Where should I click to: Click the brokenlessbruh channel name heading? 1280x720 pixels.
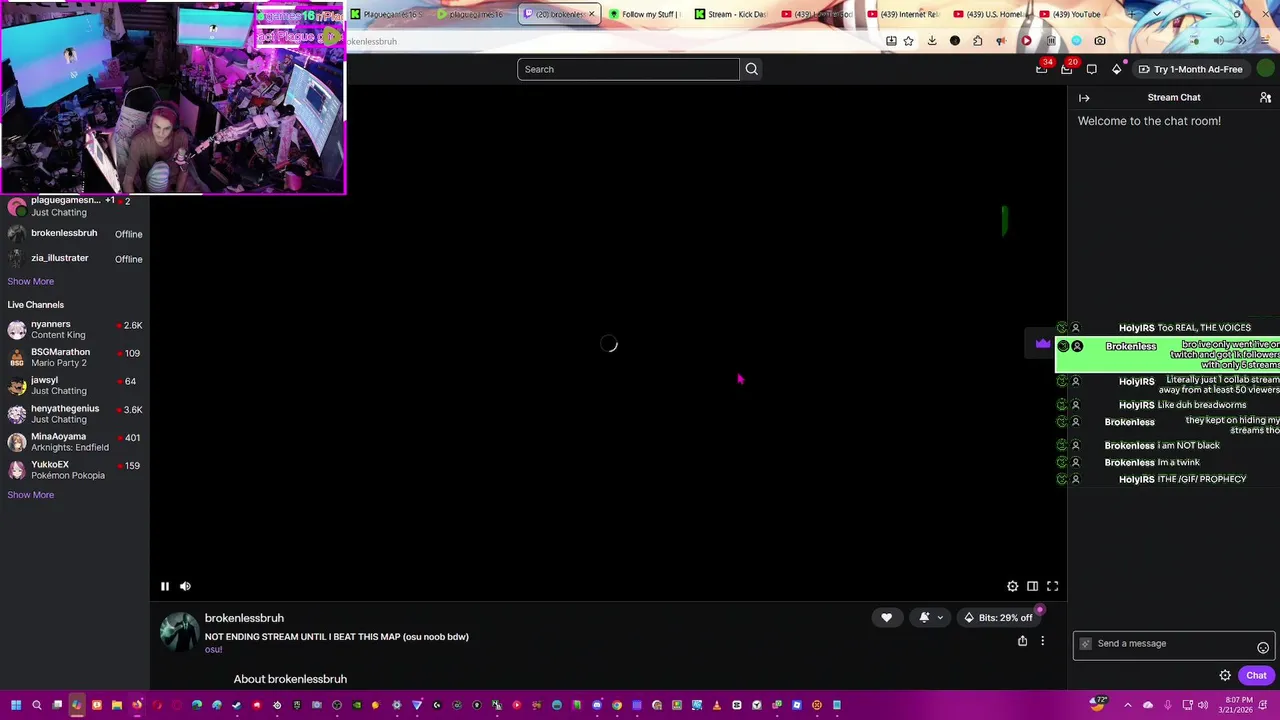tap(244, 618)
